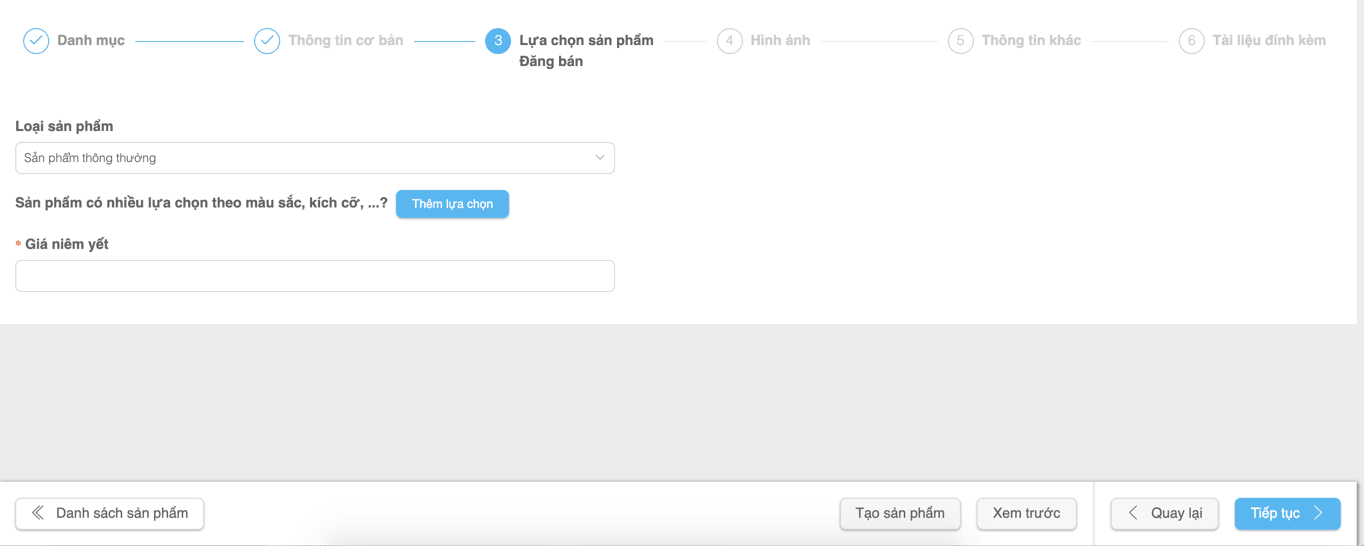Click Tiếp tục to continue
The height and width of the screenshot is (546, 1364).
coord(1288,514)
